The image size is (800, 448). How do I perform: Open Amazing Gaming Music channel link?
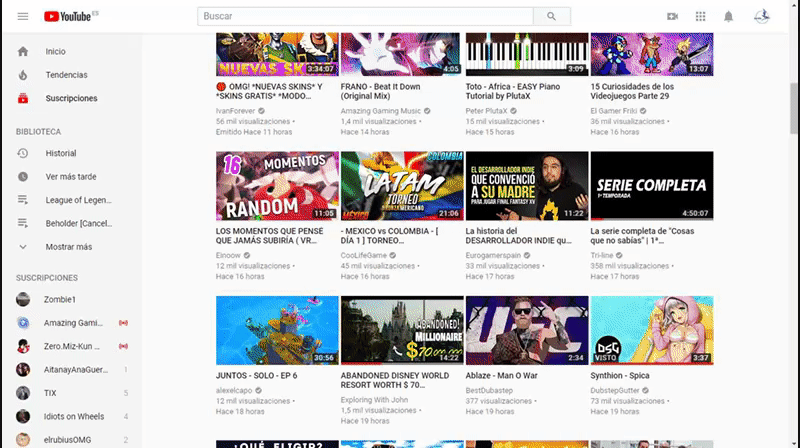[381, 111]
